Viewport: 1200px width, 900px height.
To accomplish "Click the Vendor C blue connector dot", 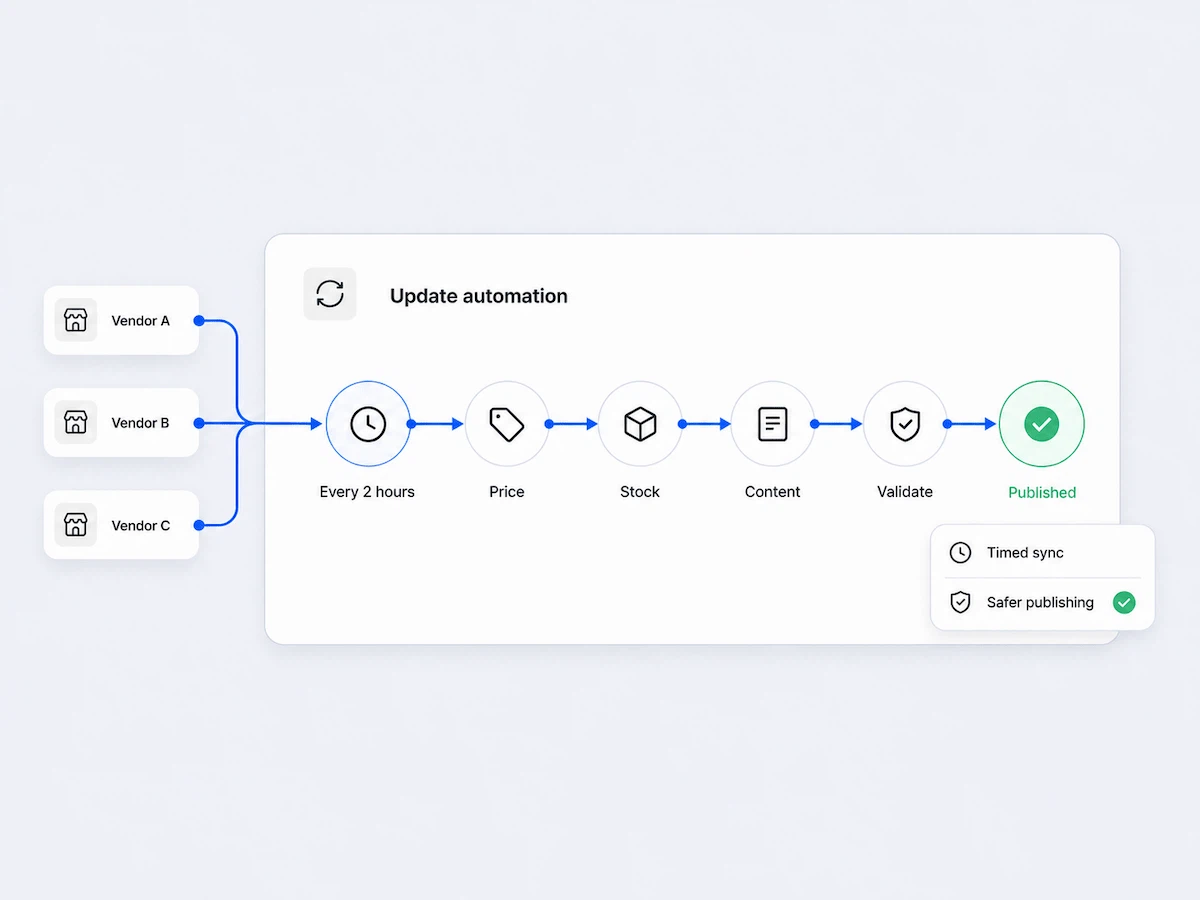I will [199, 525].
